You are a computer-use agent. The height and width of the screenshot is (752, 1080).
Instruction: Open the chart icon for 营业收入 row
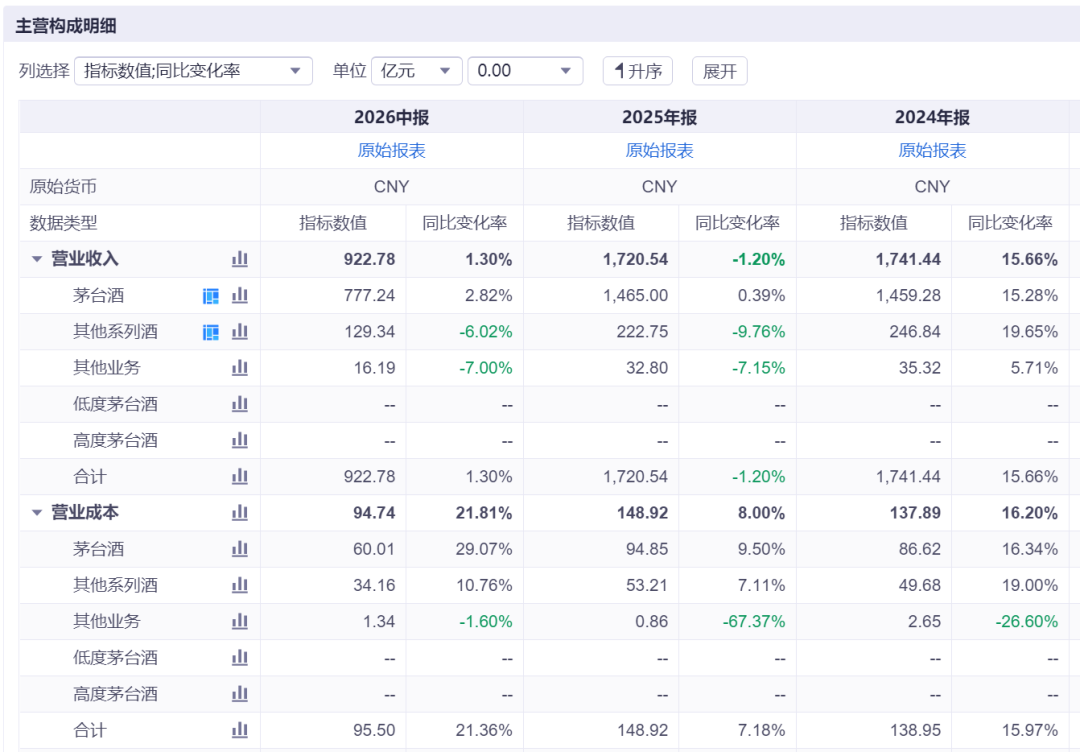(240, 259)
